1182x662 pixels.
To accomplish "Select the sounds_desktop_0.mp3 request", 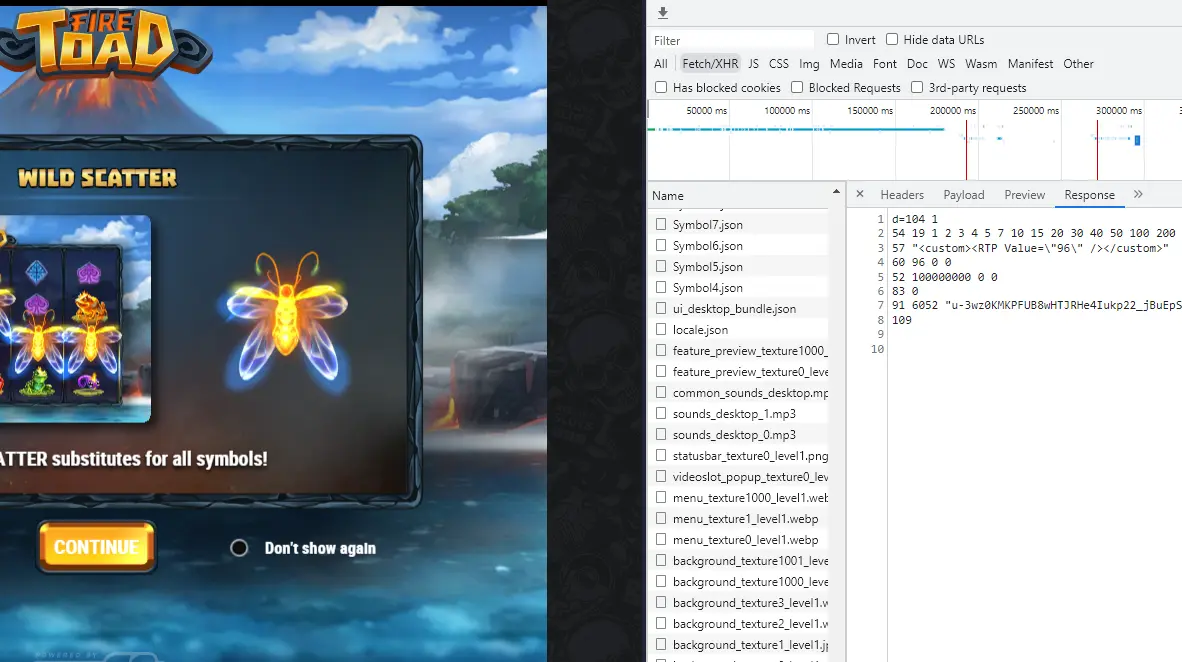I will click(x=734, y=435).
